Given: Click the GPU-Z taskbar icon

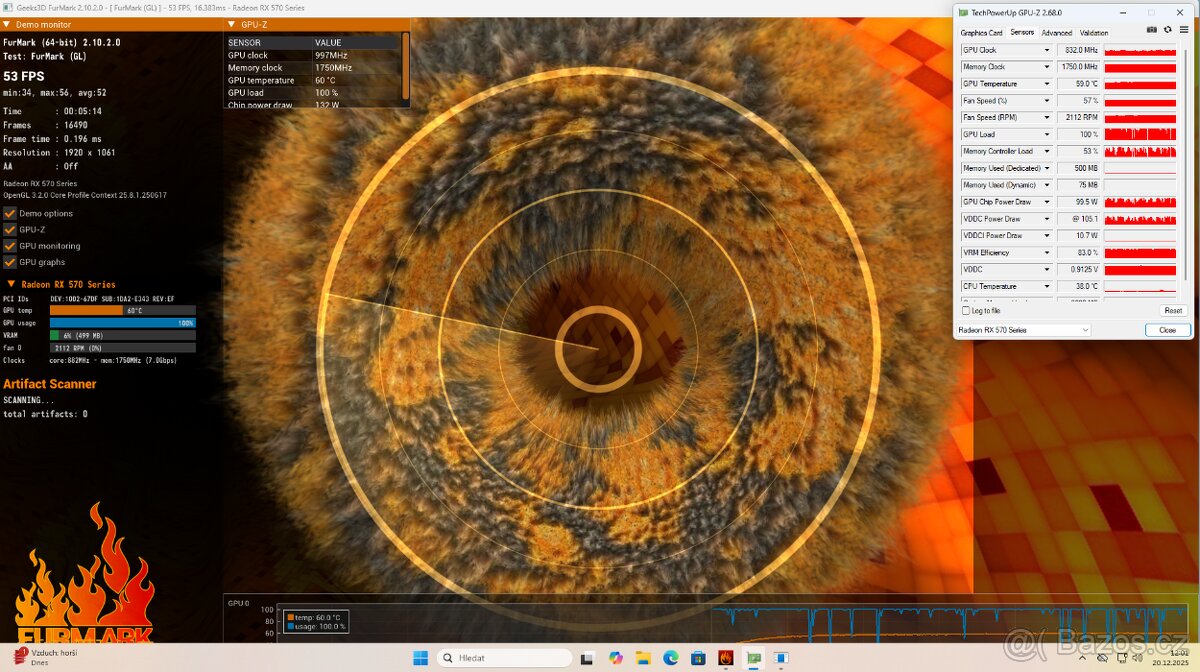Looking at the screenshot, I should point(753,658).
